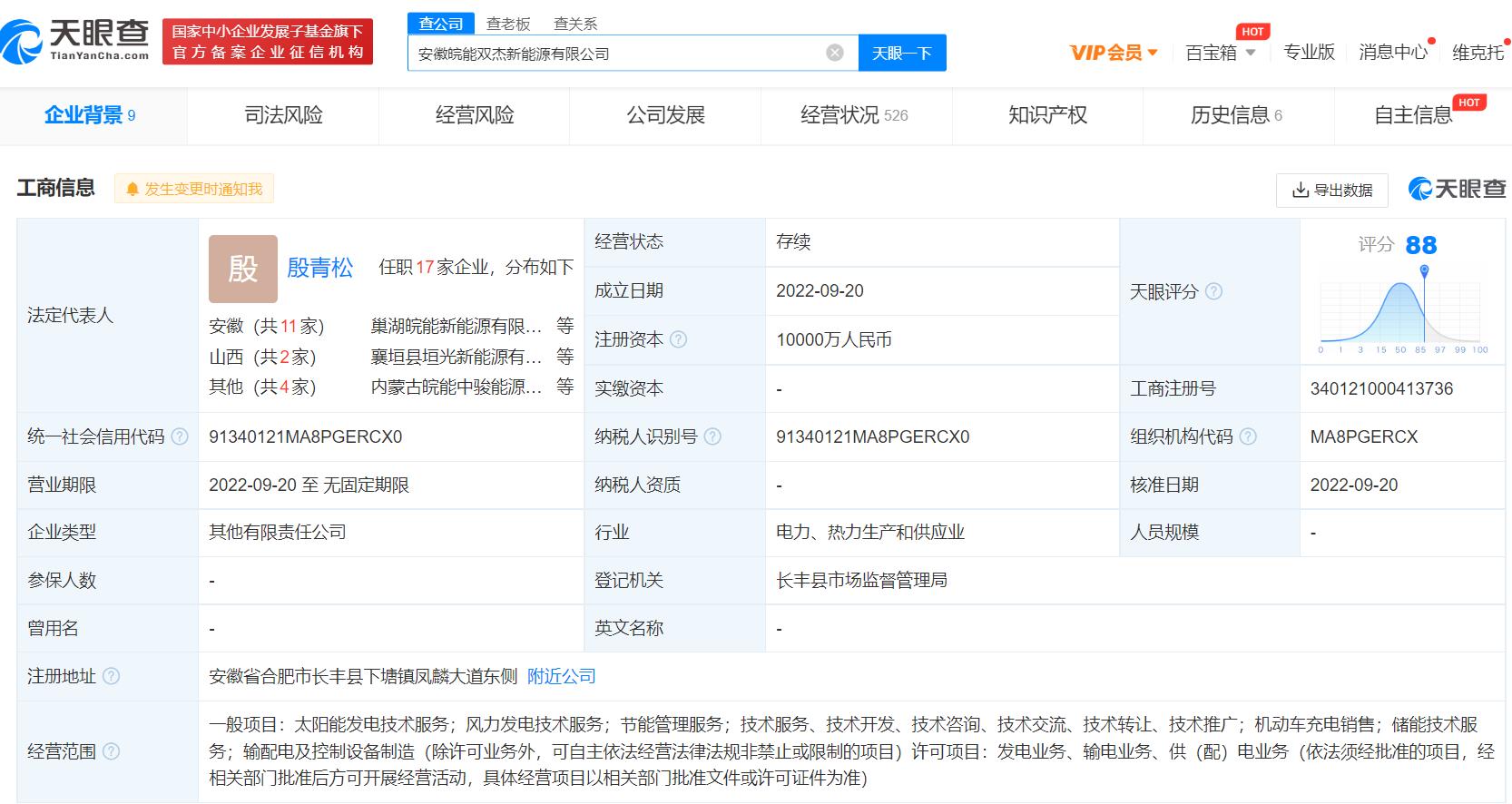The height and width of the screenshot is (804, 1512).
Task: Open 襄垣县垣光新能源有 company link
Action: point(457,357)
